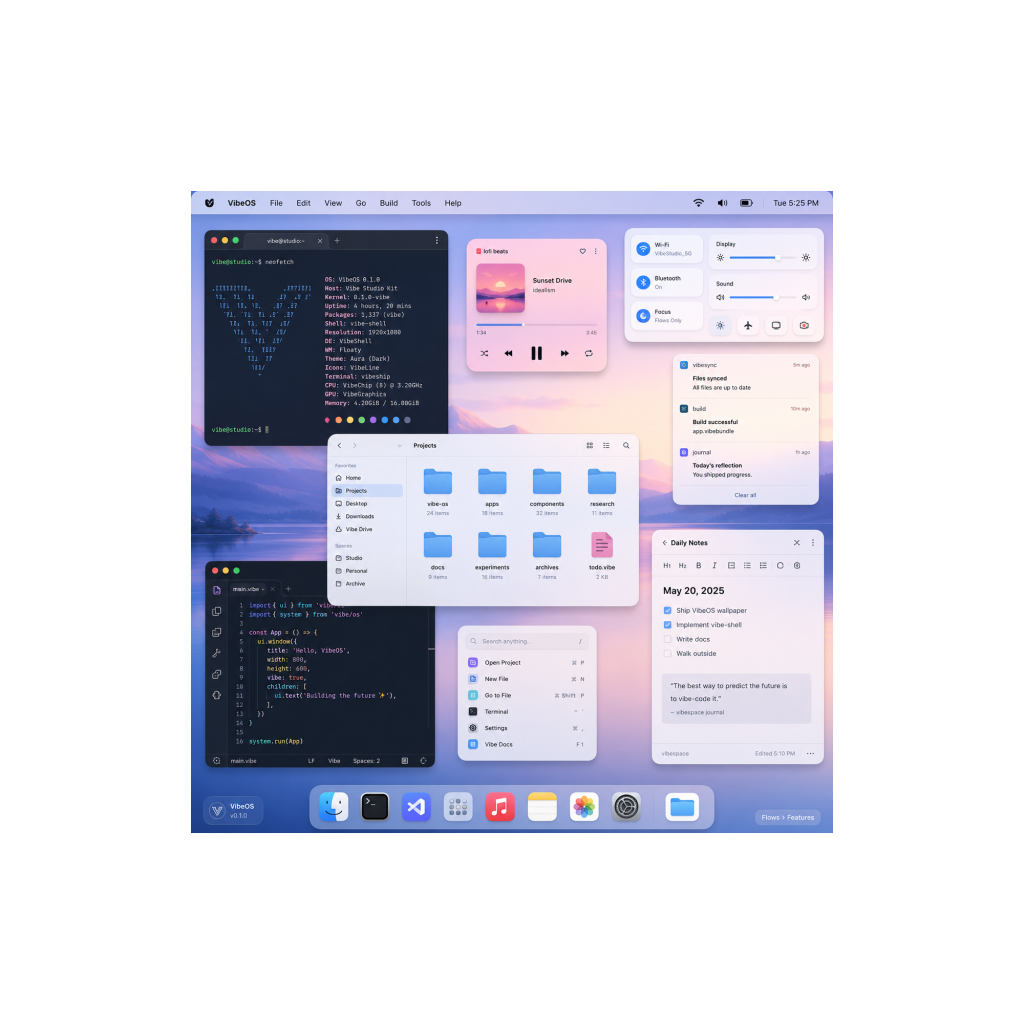Image resolution: width=1024 pixels, height=1024 pixels.
Task: Toggle italic in Daily Notes toolbar
Action: 714,566
